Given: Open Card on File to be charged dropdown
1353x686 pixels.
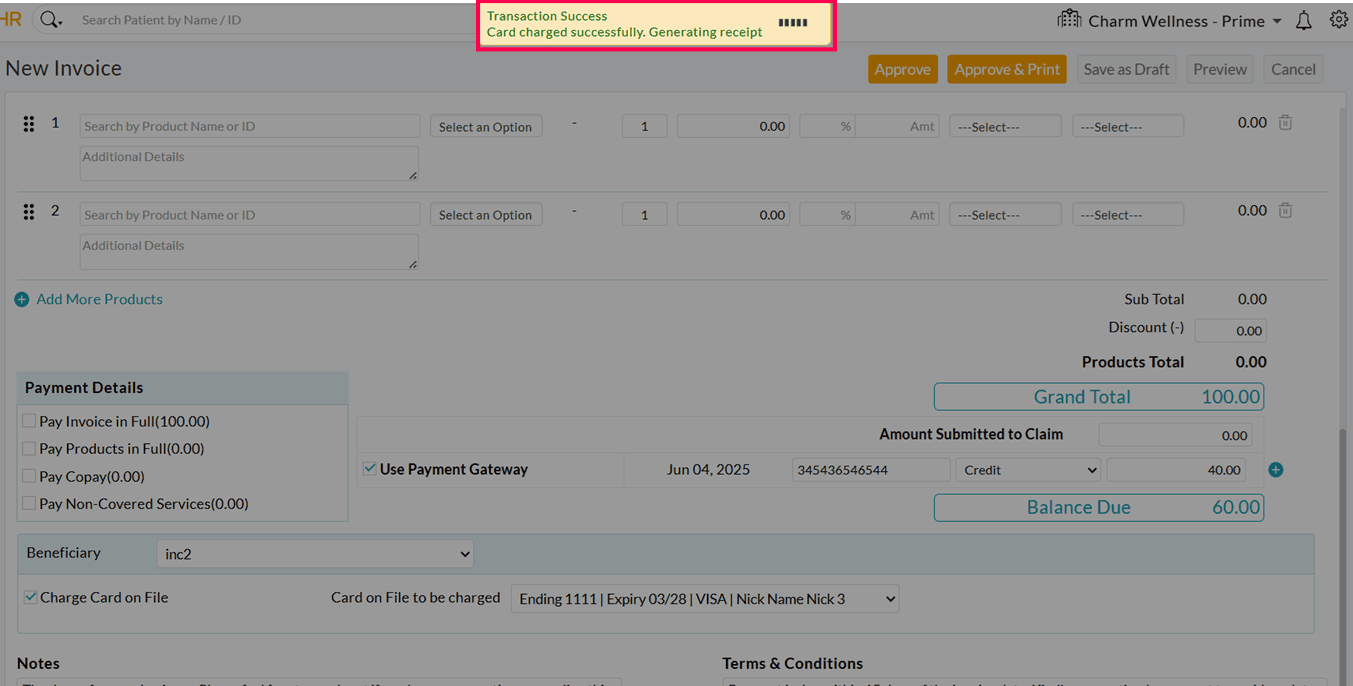Looking at the screenshot, I should point(704,599).
